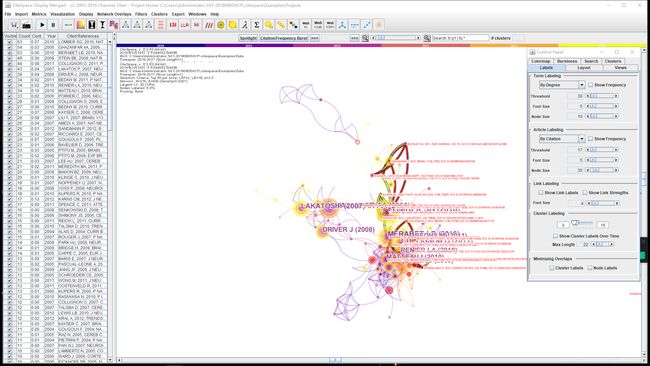The height and width of the screenshot is (366, 650).
Task: Click the blue three-branch network icon
Action: tap(342, 25)
